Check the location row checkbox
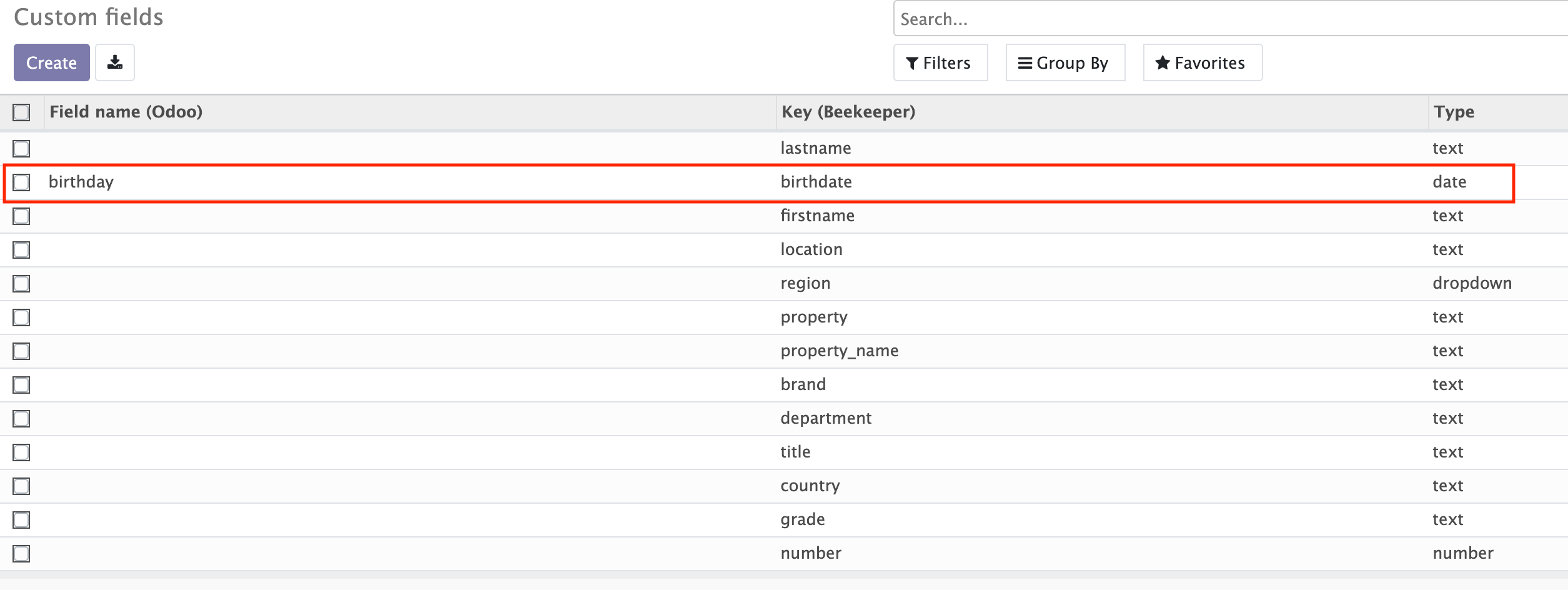 [21, 250]
